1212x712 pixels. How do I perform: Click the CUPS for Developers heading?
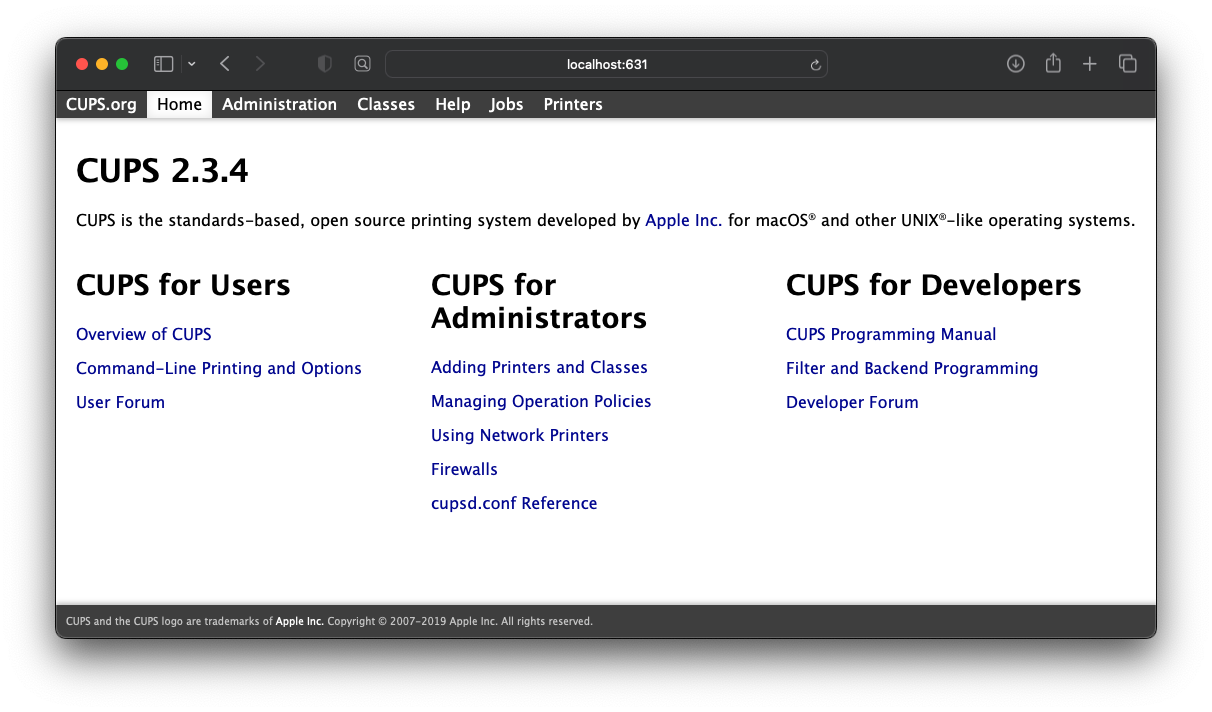pyautogui.click(x=934, y=285)
